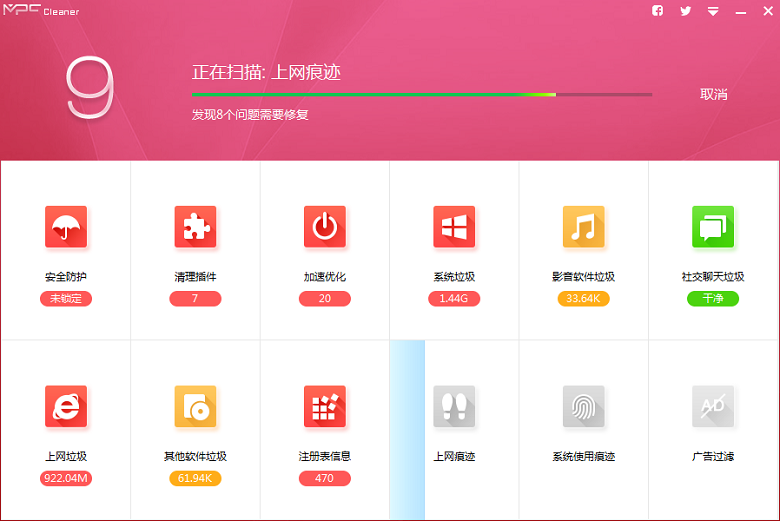Image resolution: width=780 pixels, height=521 pixels.
Task: Open the Twitter link in title bar
Action: click(685, 11)
